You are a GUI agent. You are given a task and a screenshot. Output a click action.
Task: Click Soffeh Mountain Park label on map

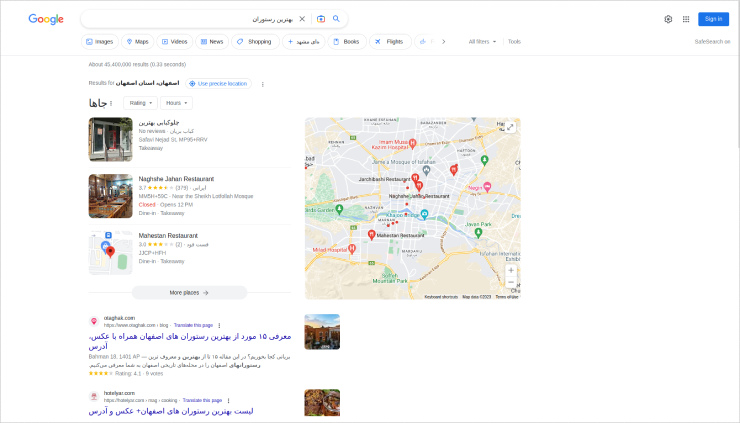(x=390, y=278)
